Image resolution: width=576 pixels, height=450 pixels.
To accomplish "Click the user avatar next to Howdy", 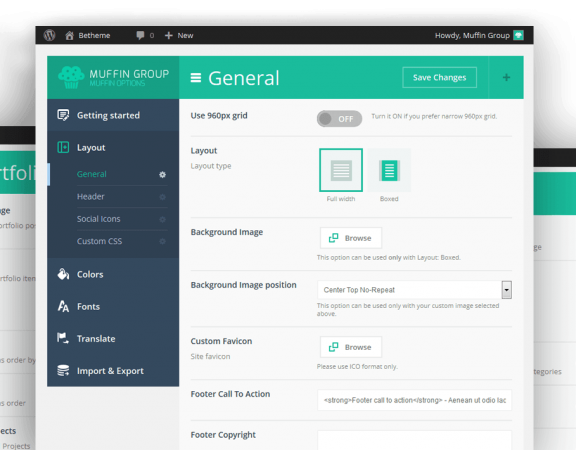I will (x=518, y=35).
